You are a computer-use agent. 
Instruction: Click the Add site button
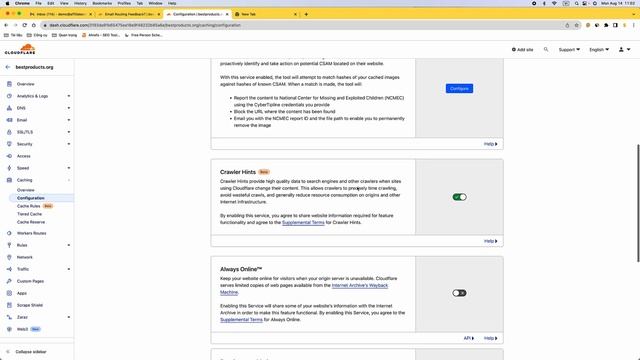522,49
